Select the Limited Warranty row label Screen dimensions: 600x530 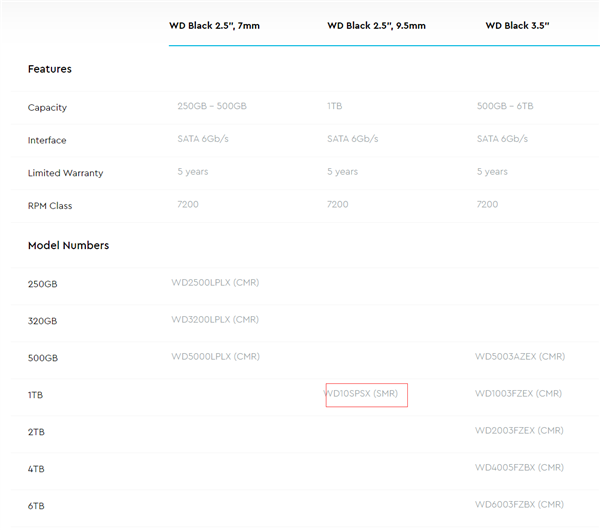(x=65, y=173)
